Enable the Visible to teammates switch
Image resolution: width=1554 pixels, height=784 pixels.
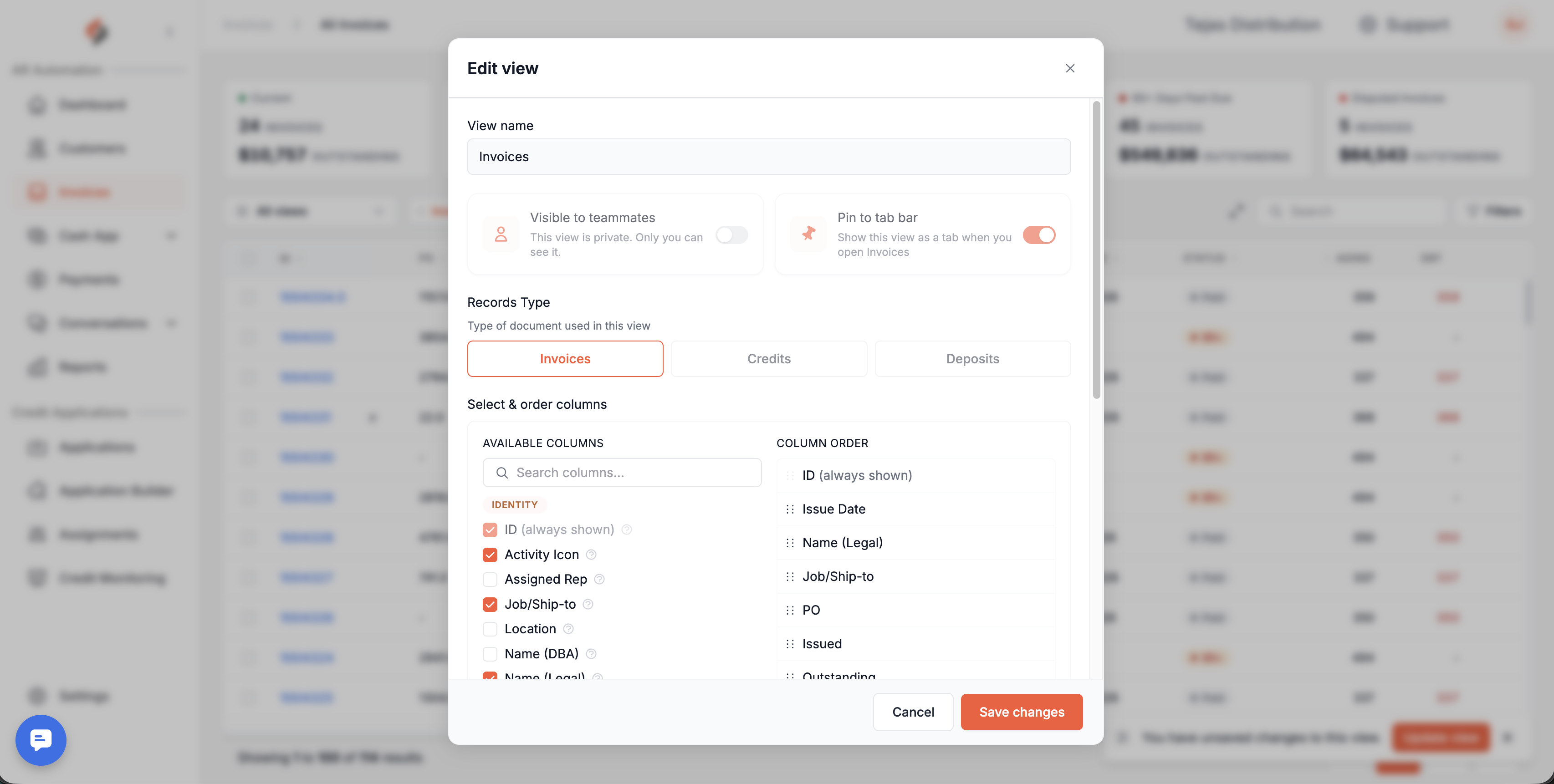(x=732, y=234)
